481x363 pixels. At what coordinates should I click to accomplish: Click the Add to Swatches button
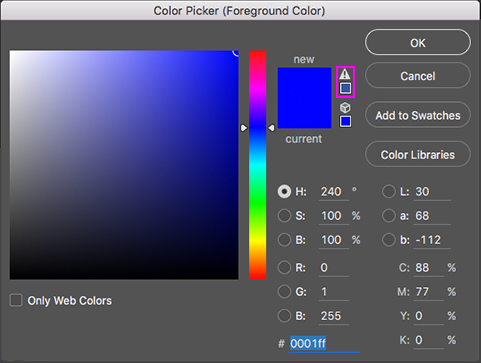418,115
